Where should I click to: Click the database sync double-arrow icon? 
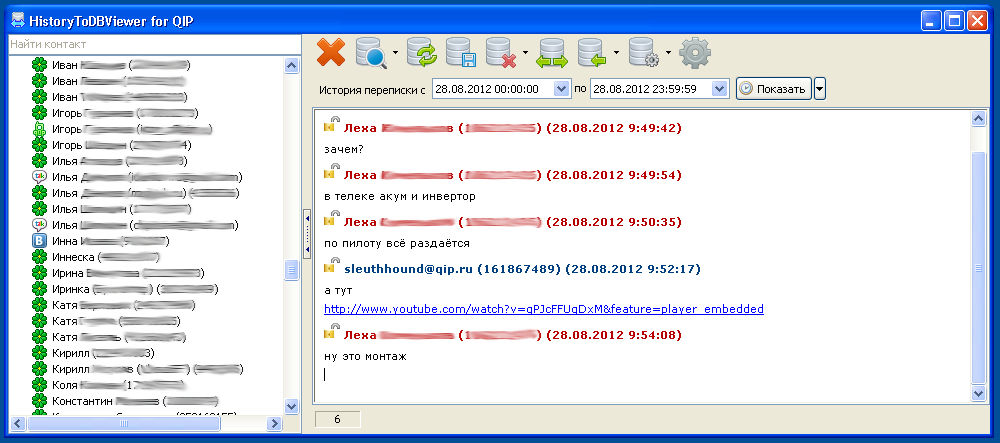pos(552,52)
